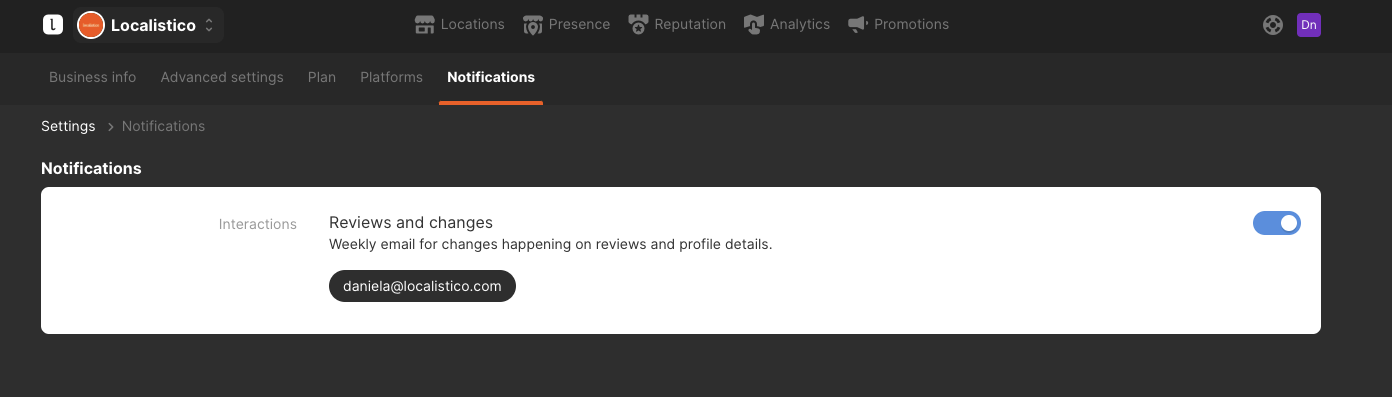Open Analytics via the chart icon
Viewport: 1392px width, 397px height.
[754, 25]
